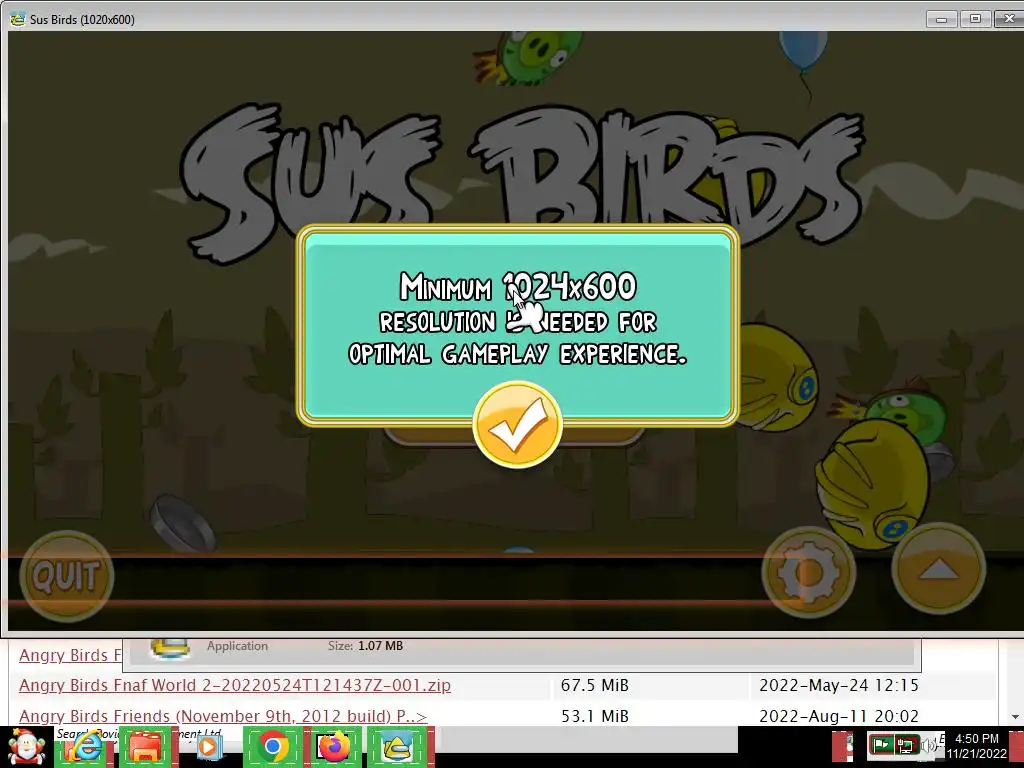Click the 53.1 MiB file size cell
The image size is (1024, 768).
pos(594,716)
